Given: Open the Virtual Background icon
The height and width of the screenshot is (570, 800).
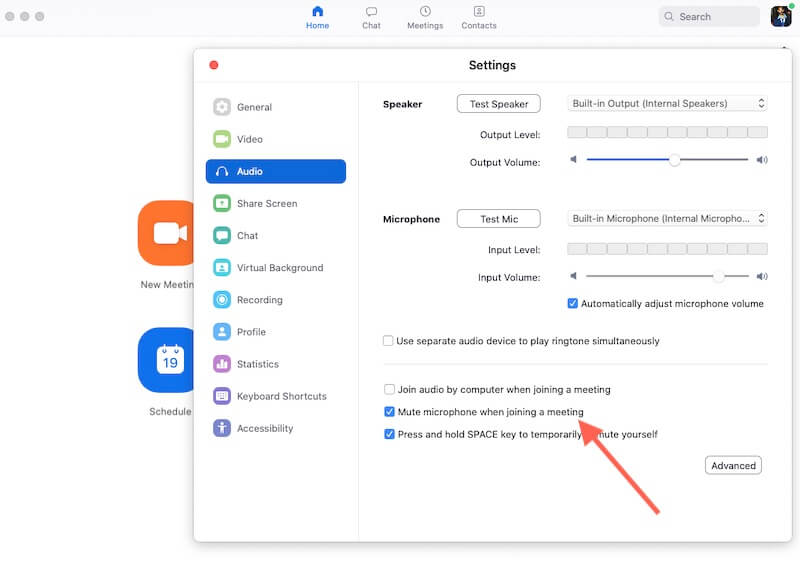Looking at the screenshot, I should [x=221, y=267].
